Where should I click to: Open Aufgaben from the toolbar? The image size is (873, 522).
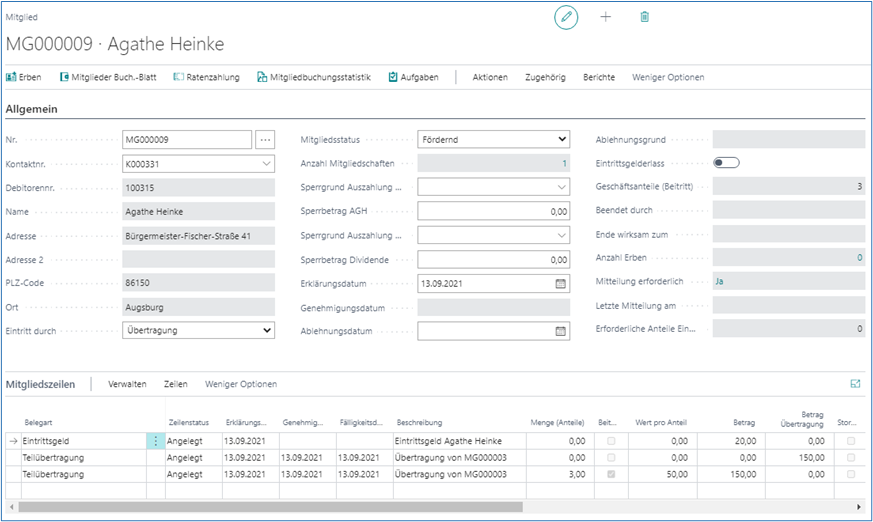(413, 77)
